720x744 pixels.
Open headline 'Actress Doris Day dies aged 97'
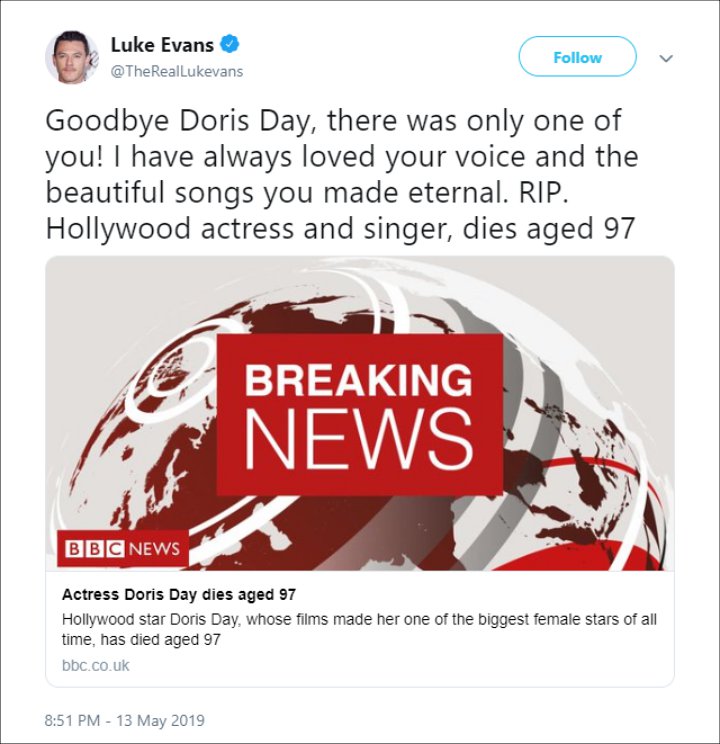tap(179, 595)
